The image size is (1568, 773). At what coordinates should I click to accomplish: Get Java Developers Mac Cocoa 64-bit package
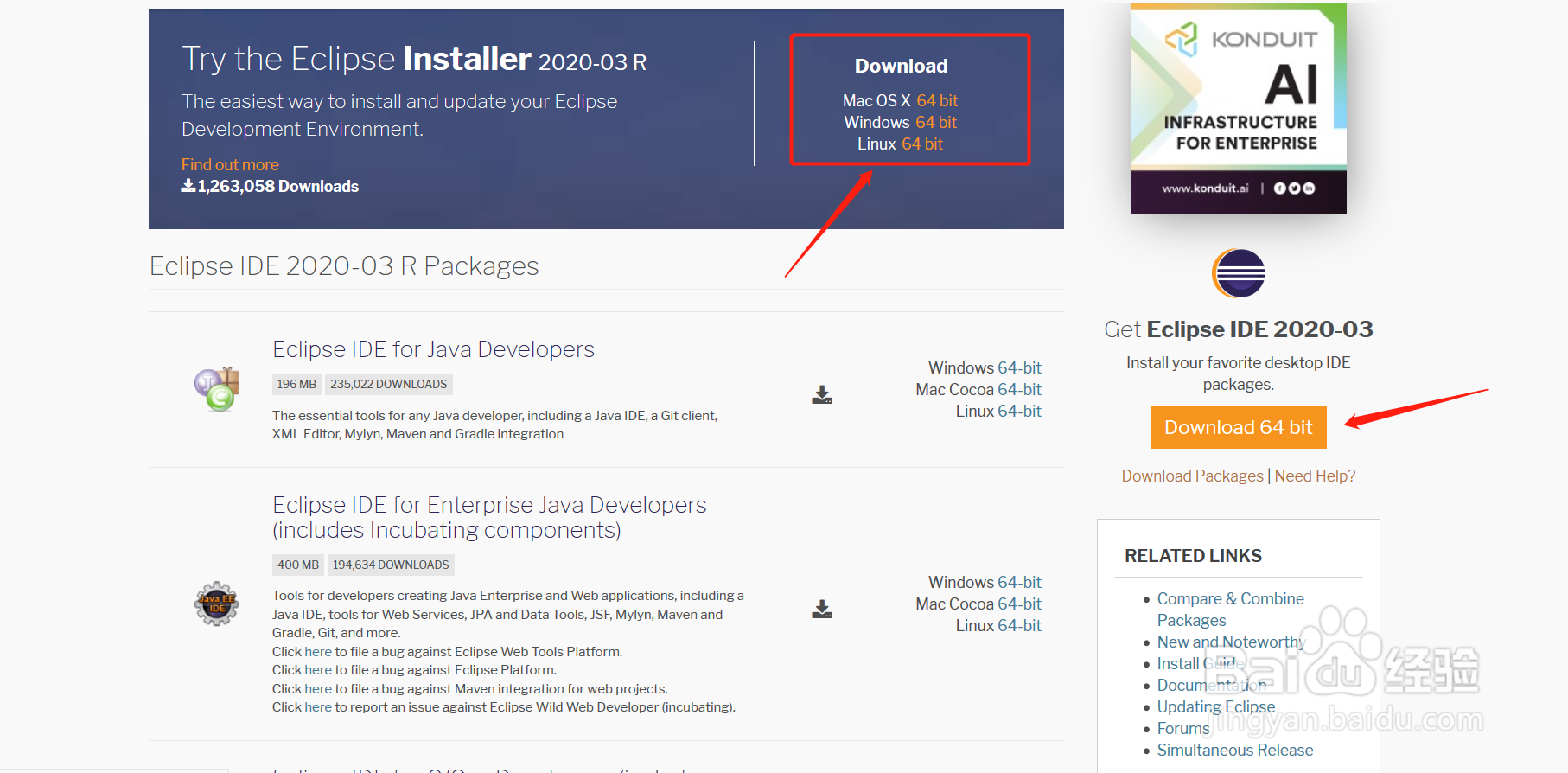tap(1019, 389)
